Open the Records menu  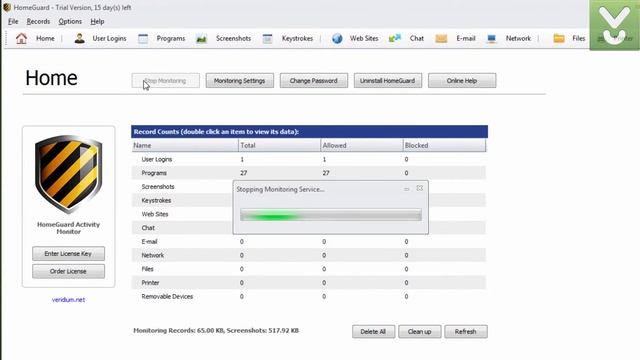(38, 21)
